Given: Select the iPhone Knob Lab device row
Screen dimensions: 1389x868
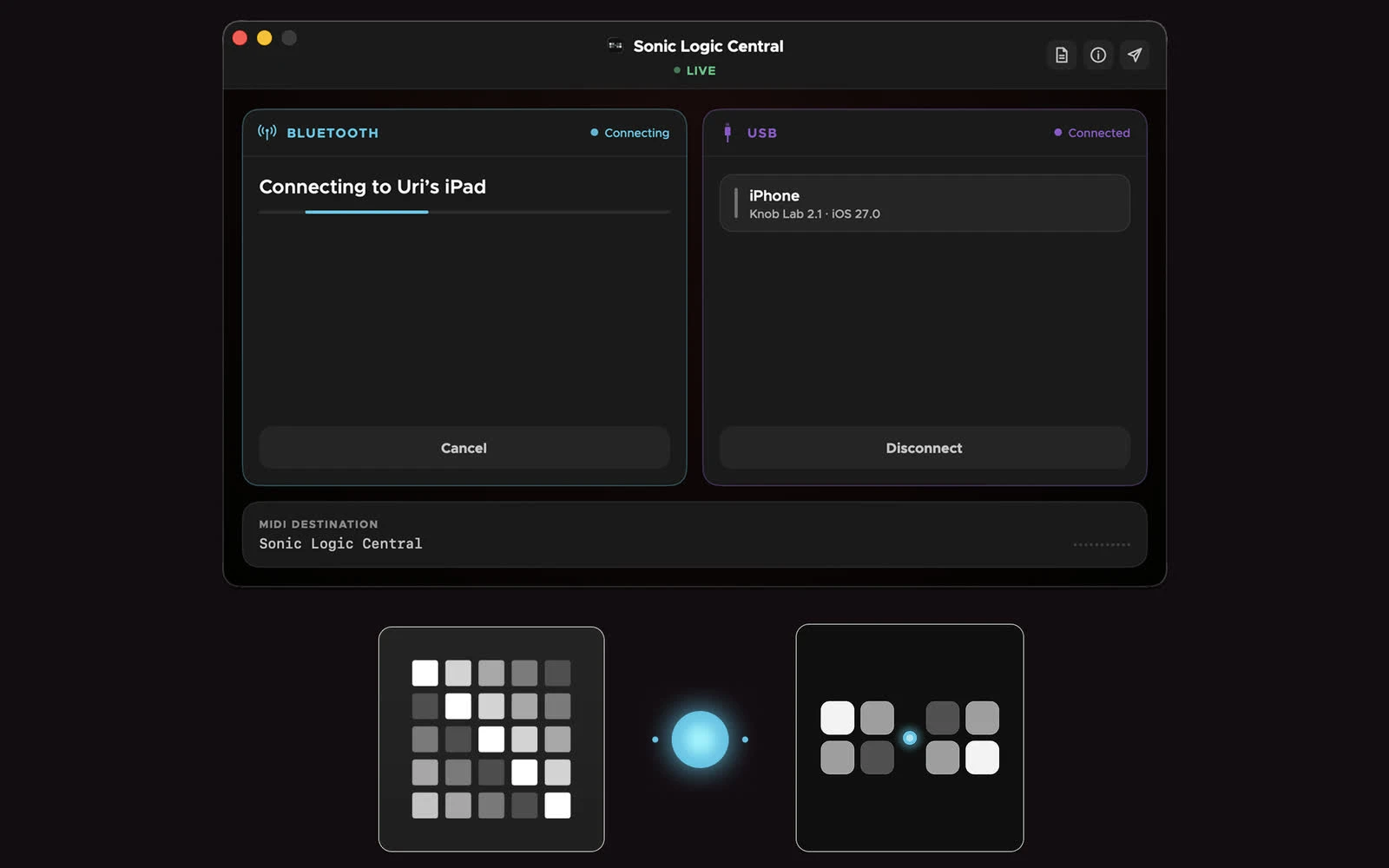Looking at the screenshot, I should click(925, 203).
